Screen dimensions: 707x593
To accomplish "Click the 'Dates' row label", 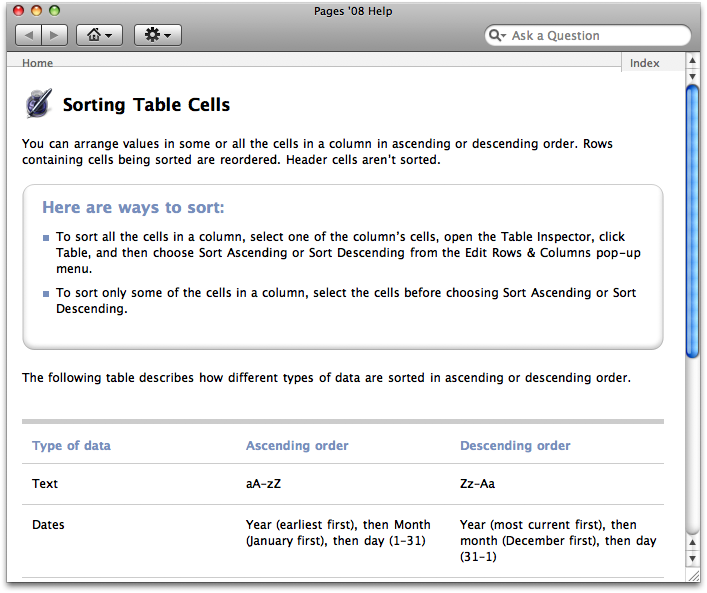I will (x=48, y=524).
